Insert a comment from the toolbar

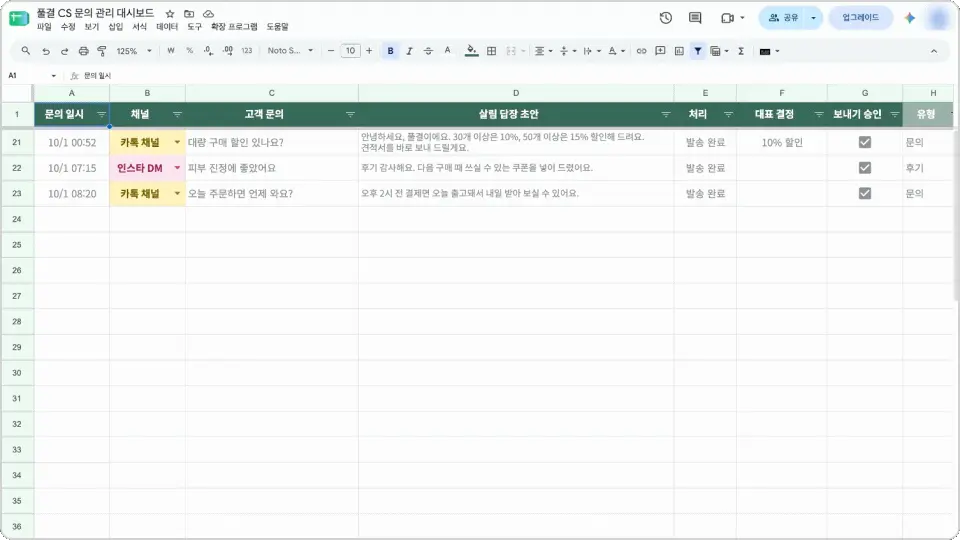[660, 51]
